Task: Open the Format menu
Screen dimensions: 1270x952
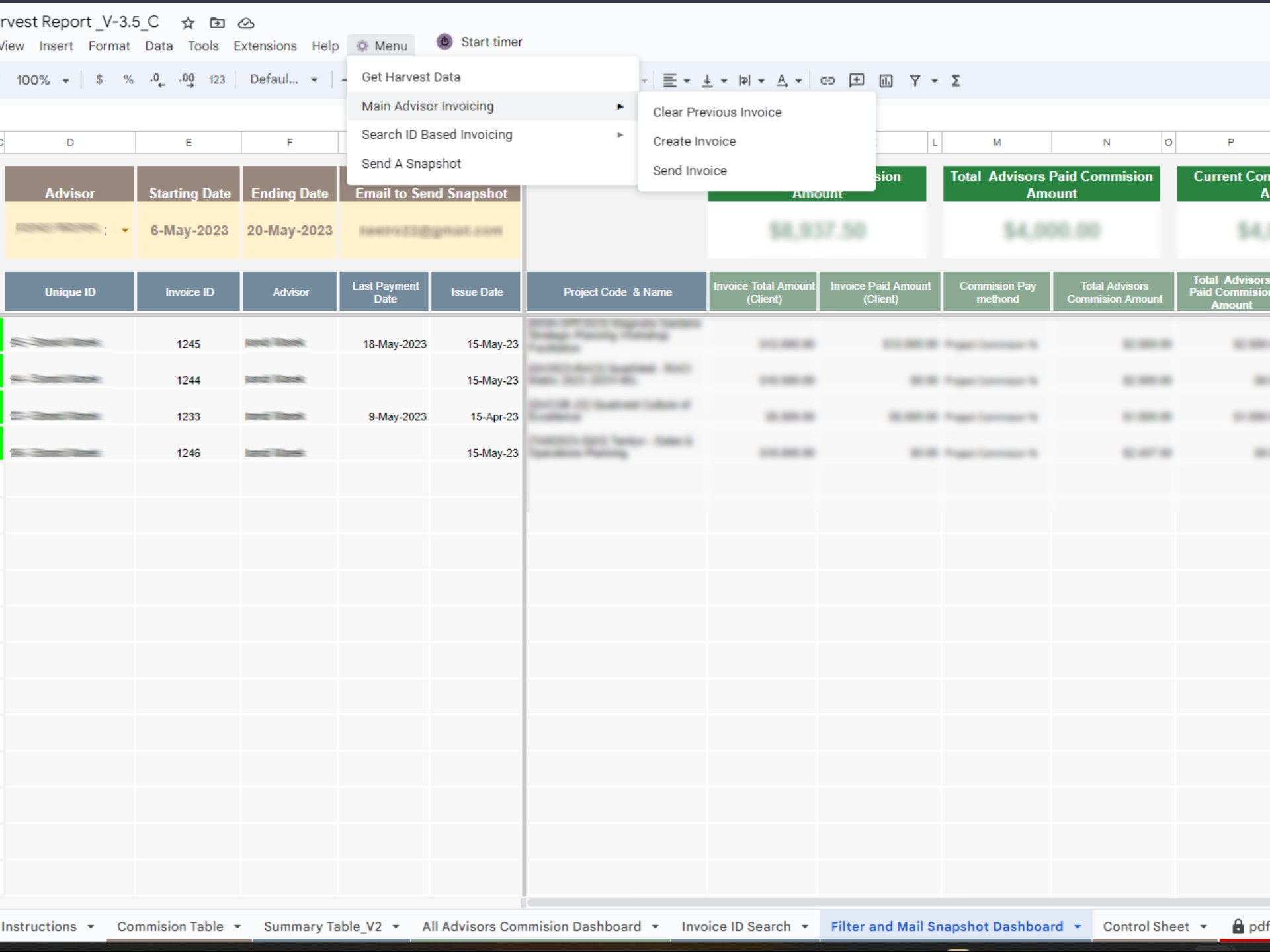Action: (x=109, y=46)
